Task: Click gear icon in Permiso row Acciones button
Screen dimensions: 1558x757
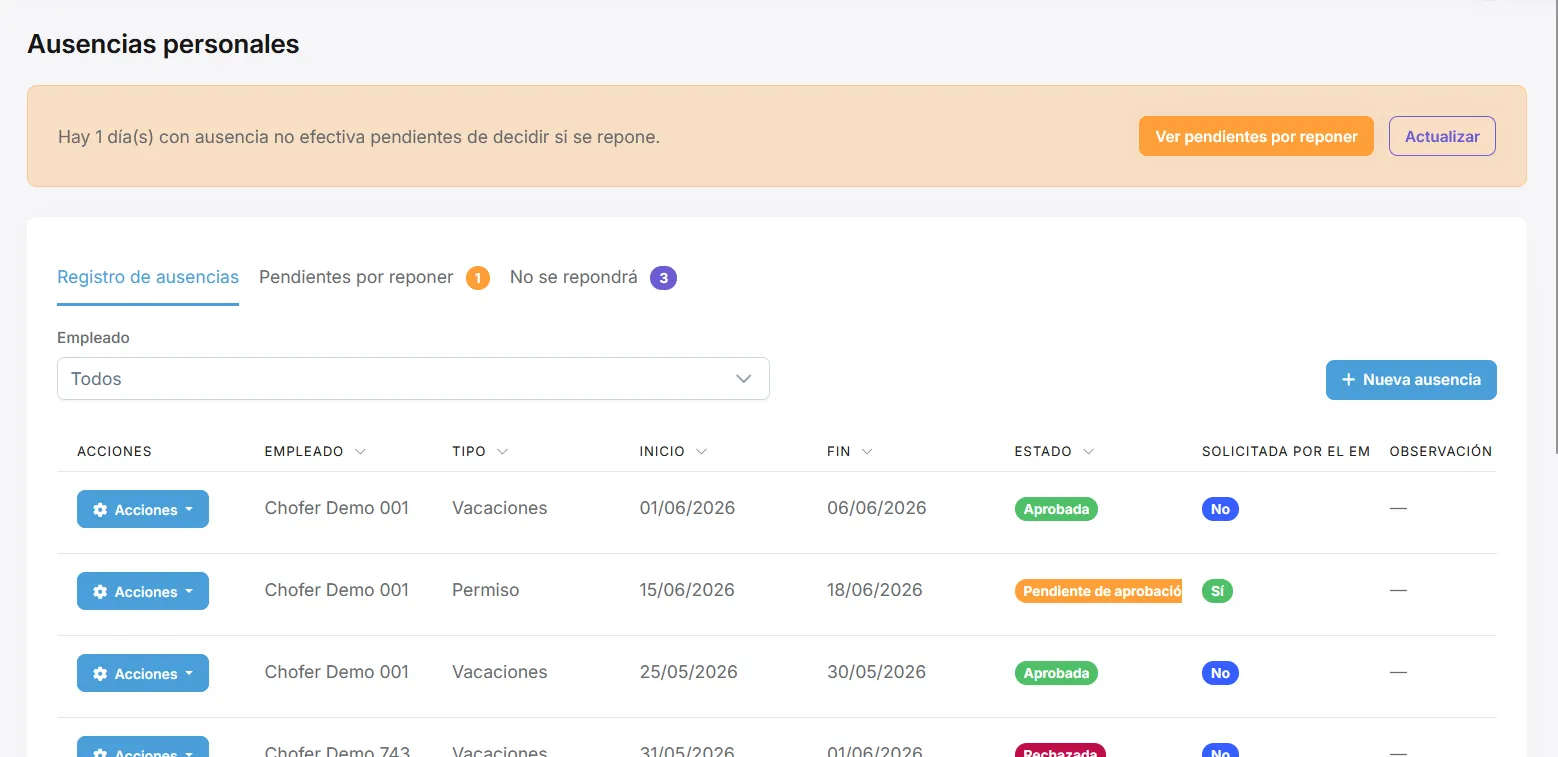Action: (100, 592)
